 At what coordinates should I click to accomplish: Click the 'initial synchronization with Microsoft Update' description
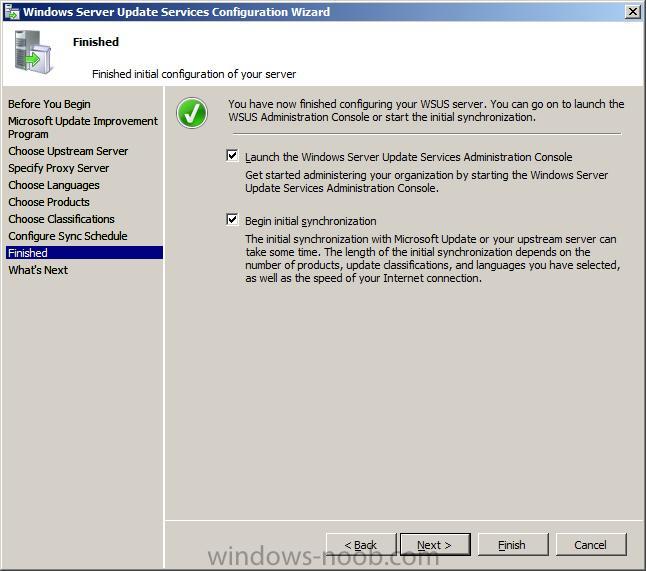click(x=433, y=258)
